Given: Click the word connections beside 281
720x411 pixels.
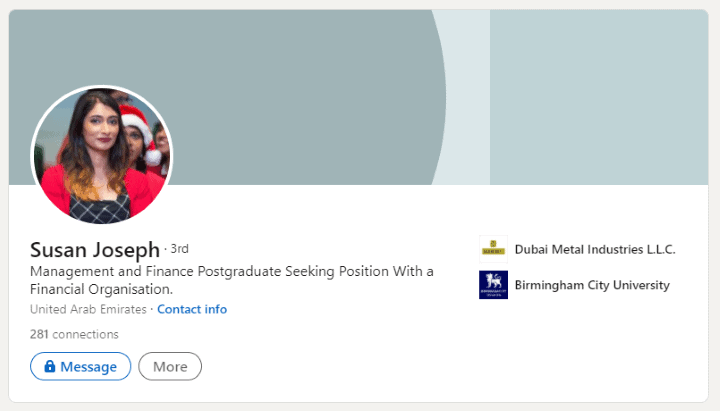Looking at the screenshot, I should tap(85, 334).
